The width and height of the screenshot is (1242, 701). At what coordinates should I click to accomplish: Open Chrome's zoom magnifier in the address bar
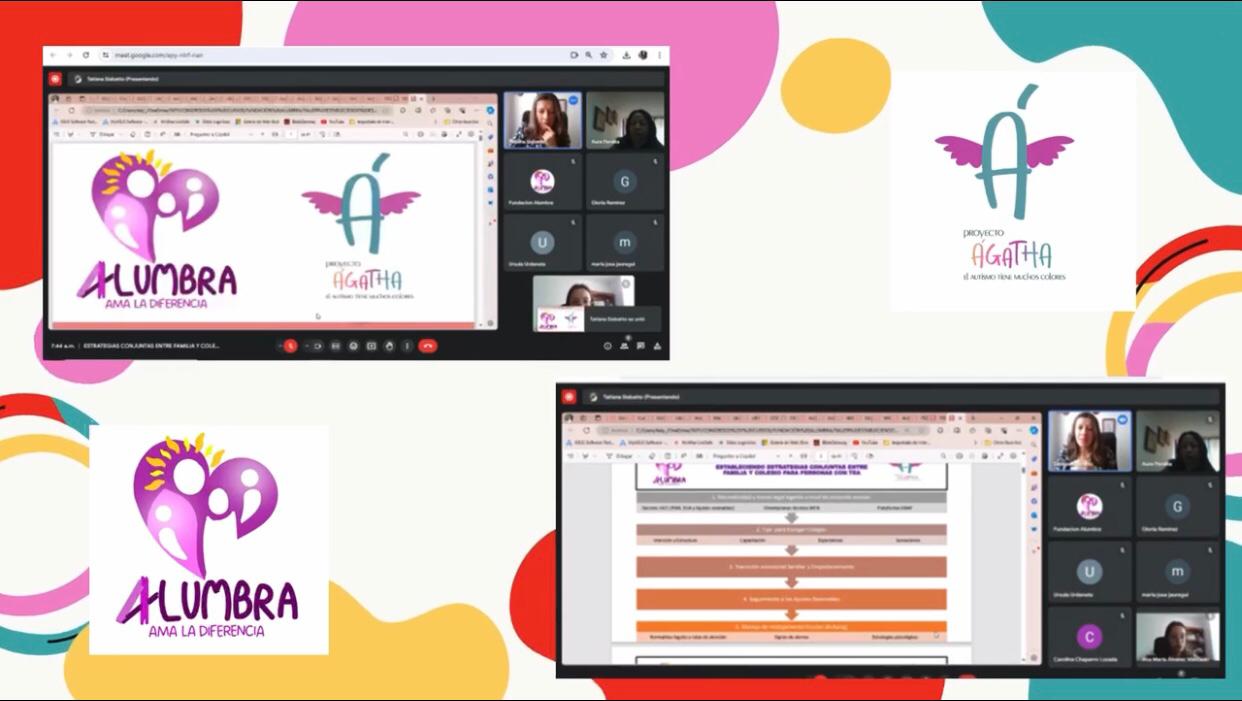pos(589,55)
